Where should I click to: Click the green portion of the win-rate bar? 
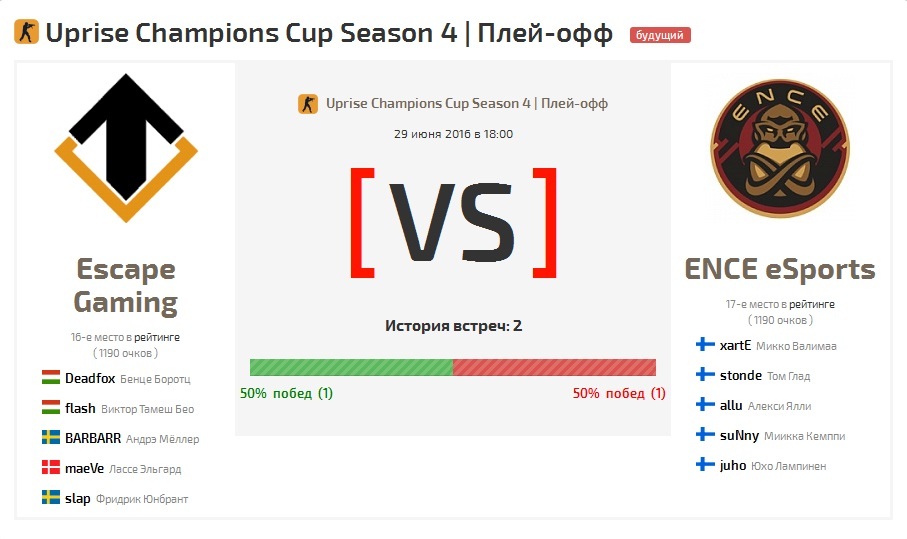351,367
